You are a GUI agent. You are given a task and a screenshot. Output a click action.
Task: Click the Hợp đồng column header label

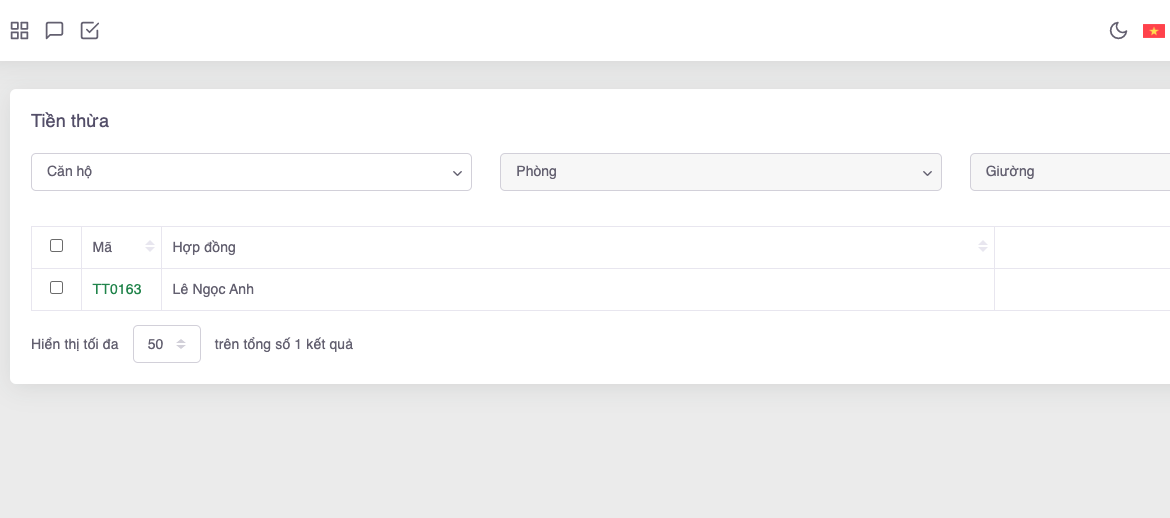[204, 247]
